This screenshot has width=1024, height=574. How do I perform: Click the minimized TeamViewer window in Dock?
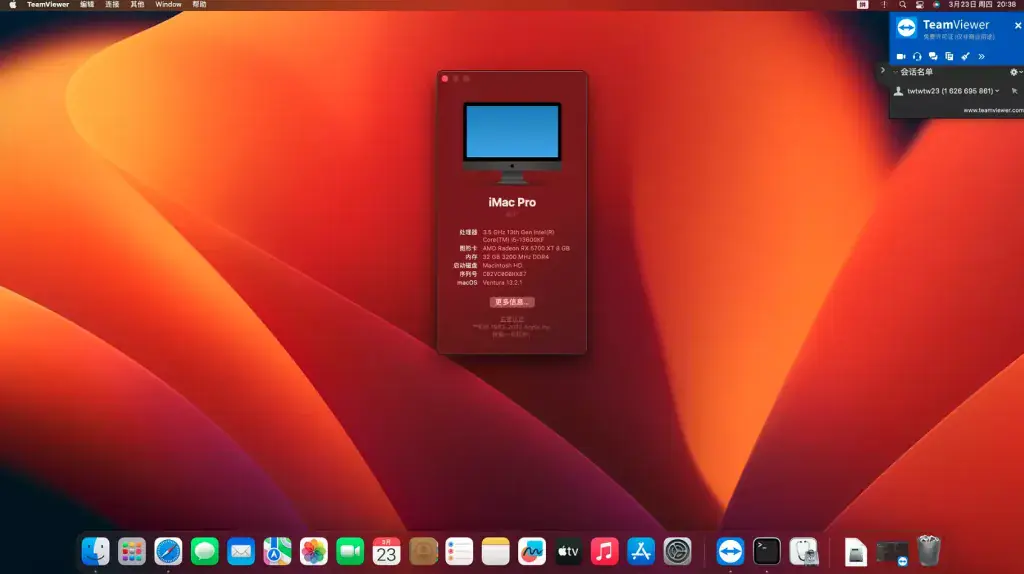892,552
